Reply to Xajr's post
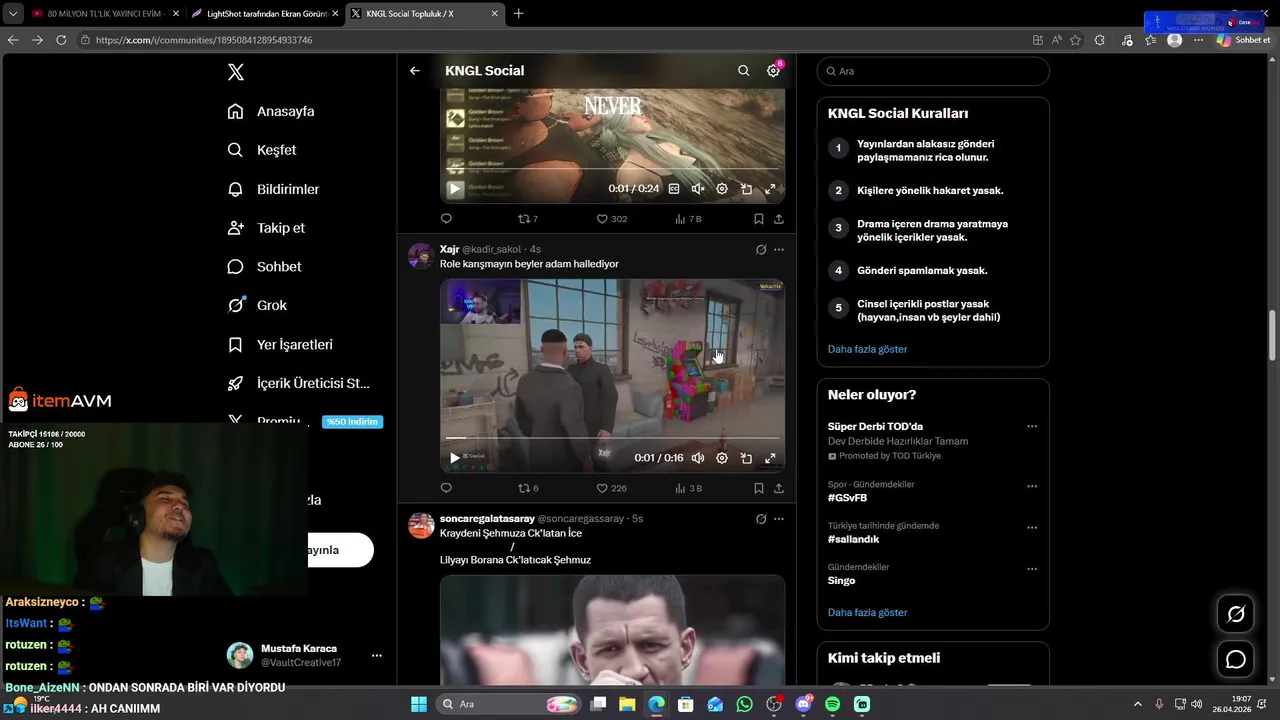 pos(446,488)
